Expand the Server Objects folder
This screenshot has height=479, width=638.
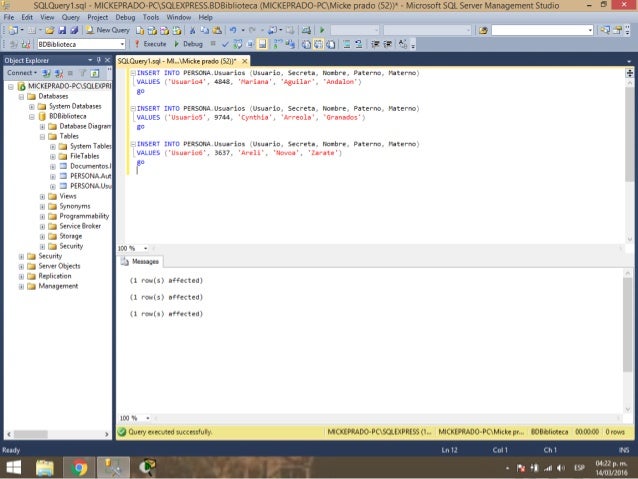click(21, 267)
